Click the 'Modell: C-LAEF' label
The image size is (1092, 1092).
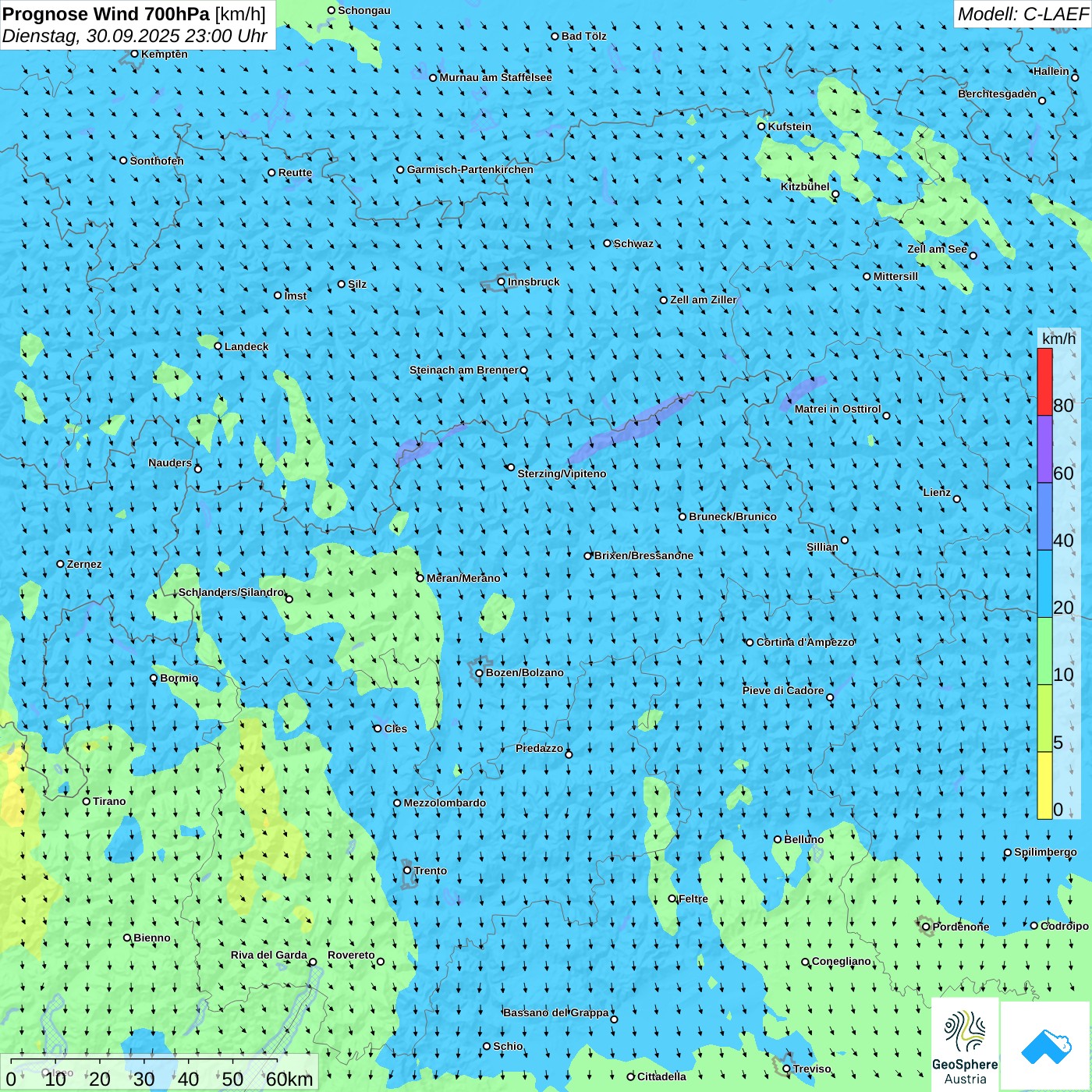(x=1023, y=14)
